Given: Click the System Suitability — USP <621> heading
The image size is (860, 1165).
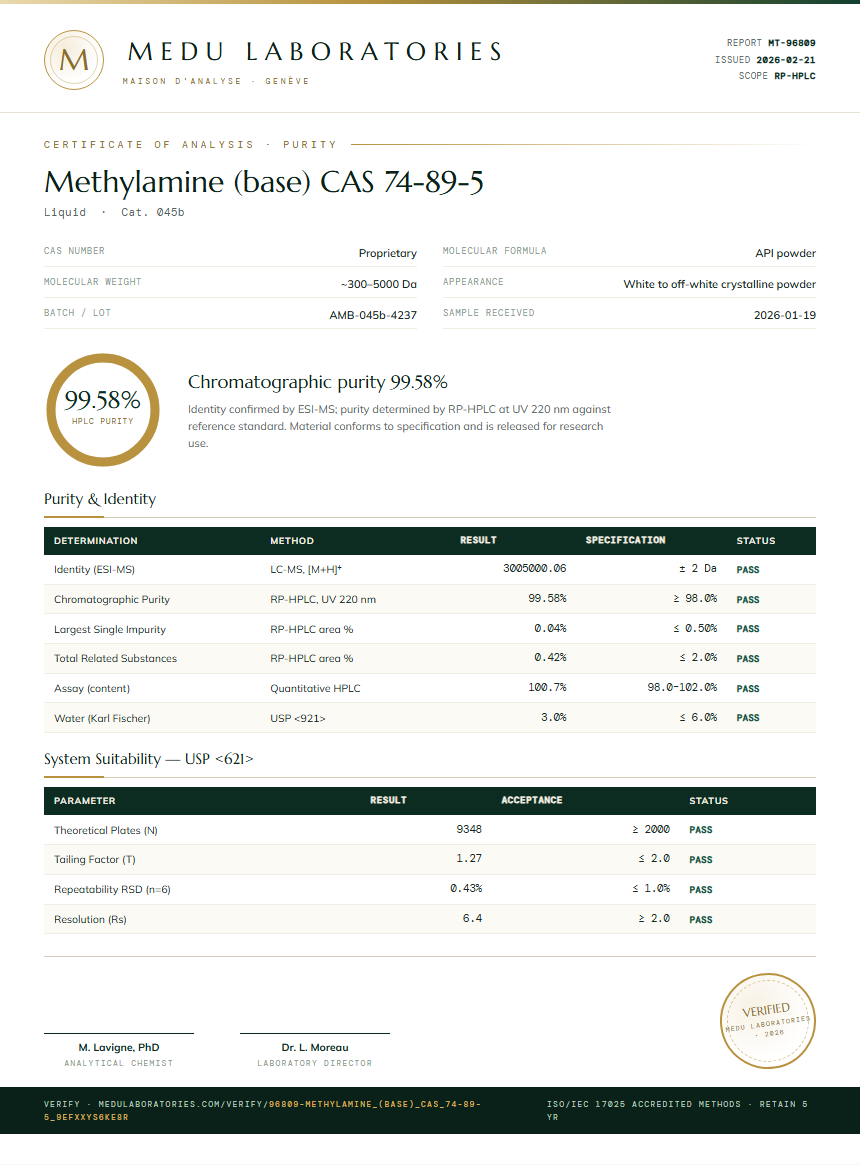Looking at the screenshot, I should (149, 759).
